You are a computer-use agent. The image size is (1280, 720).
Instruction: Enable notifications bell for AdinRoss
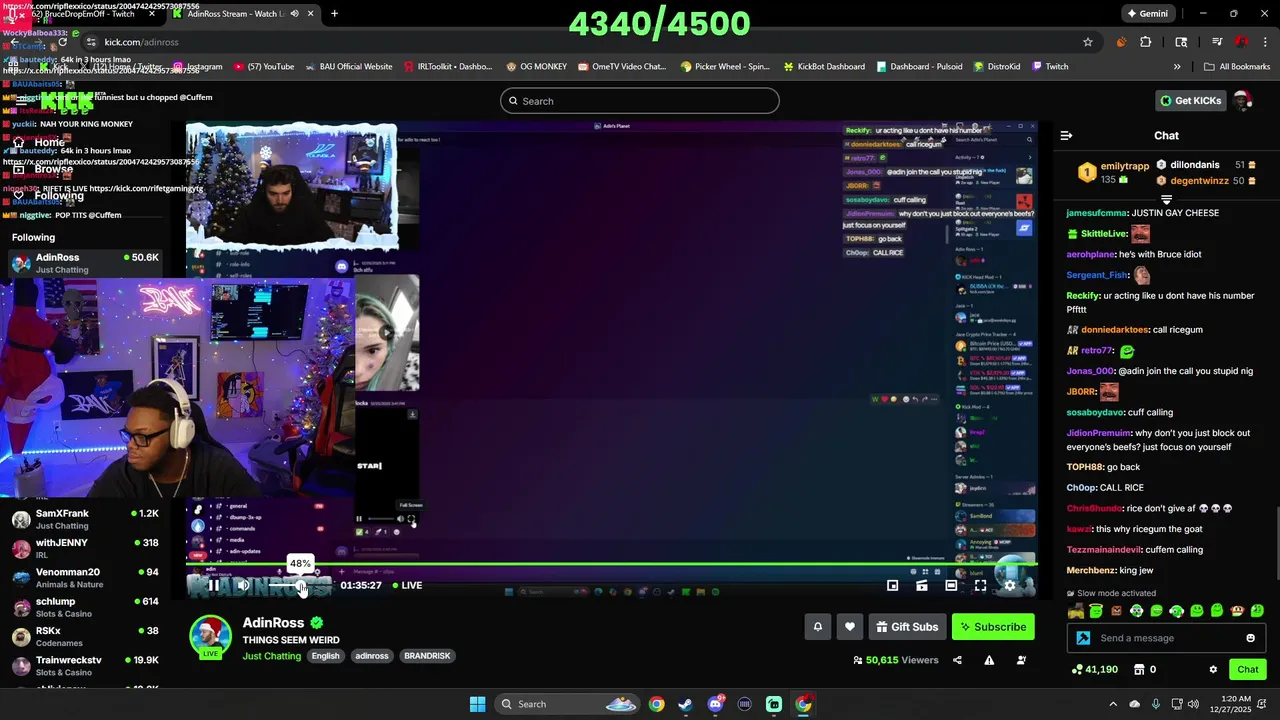point(817,627)
